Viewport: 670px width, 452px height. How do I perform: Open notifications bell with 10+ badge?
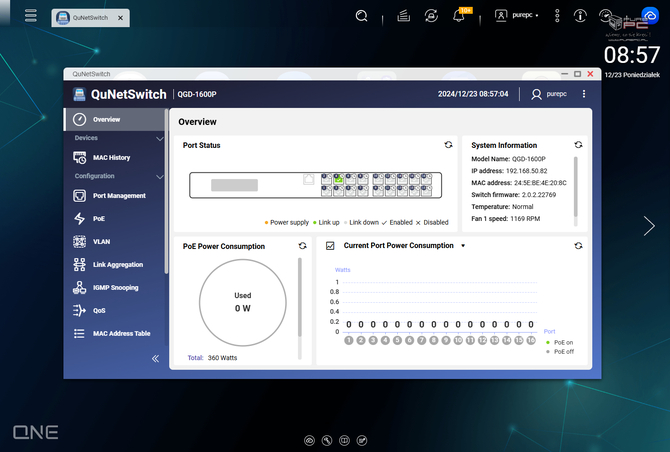tap(460, 16)
